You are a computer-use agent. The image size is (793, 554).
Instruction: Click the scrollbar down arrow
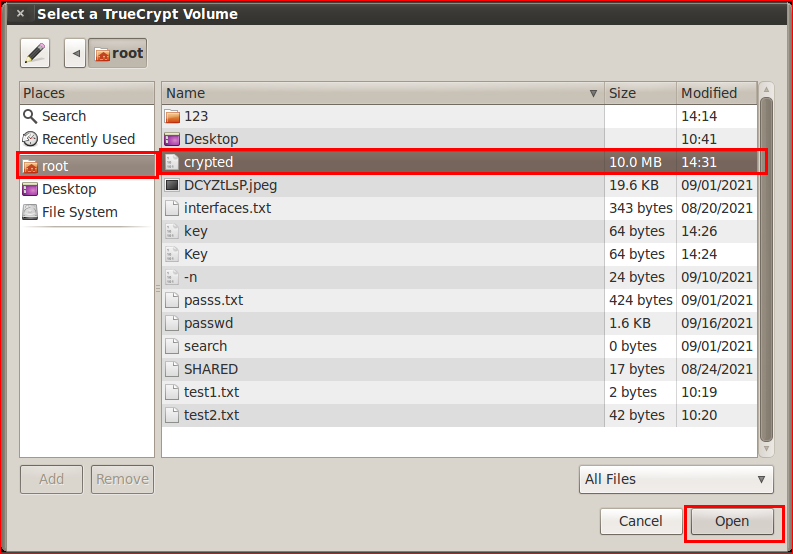click(766, 449)
